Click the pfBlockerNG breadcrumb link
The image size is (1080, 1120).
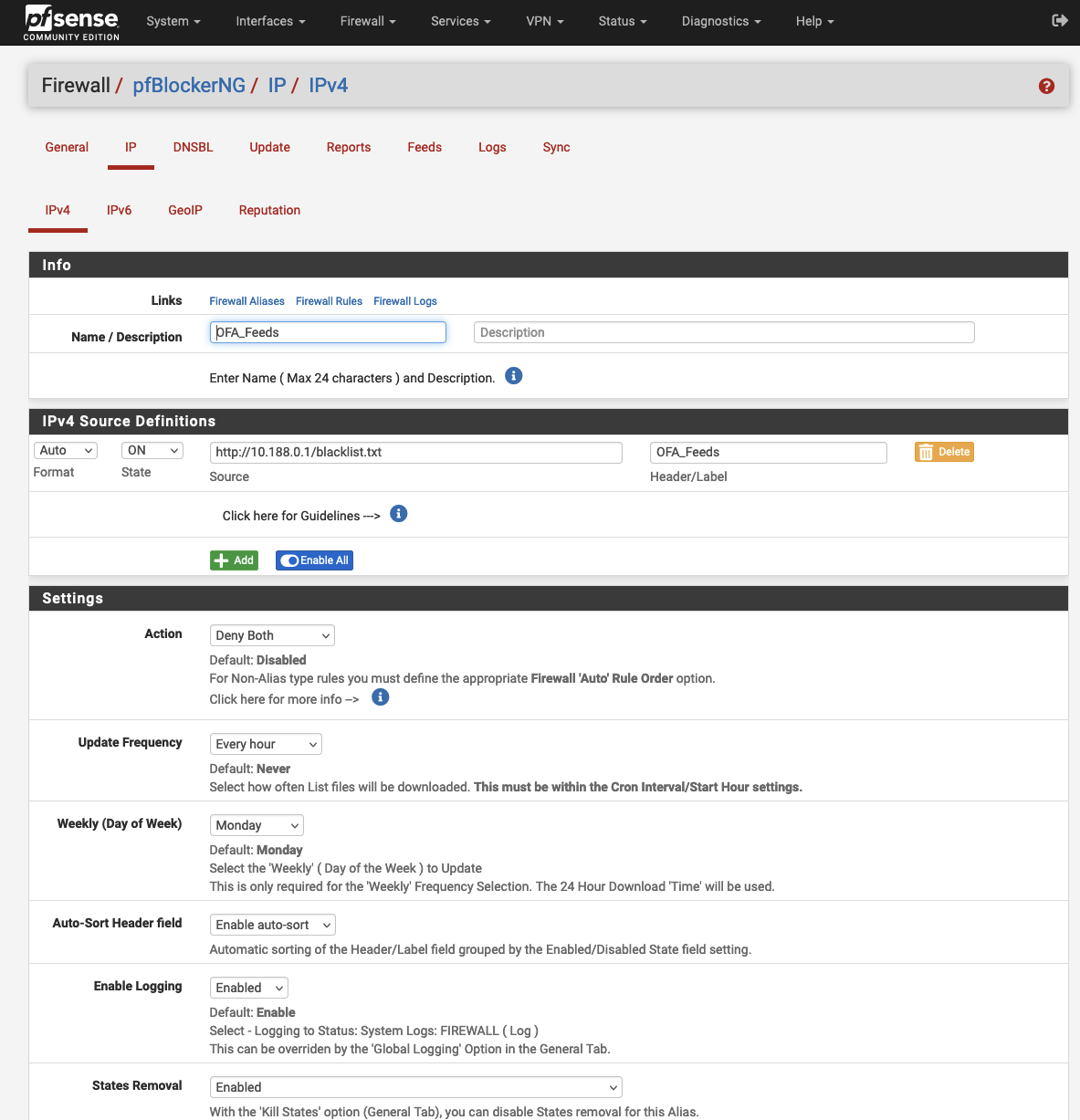189,85
